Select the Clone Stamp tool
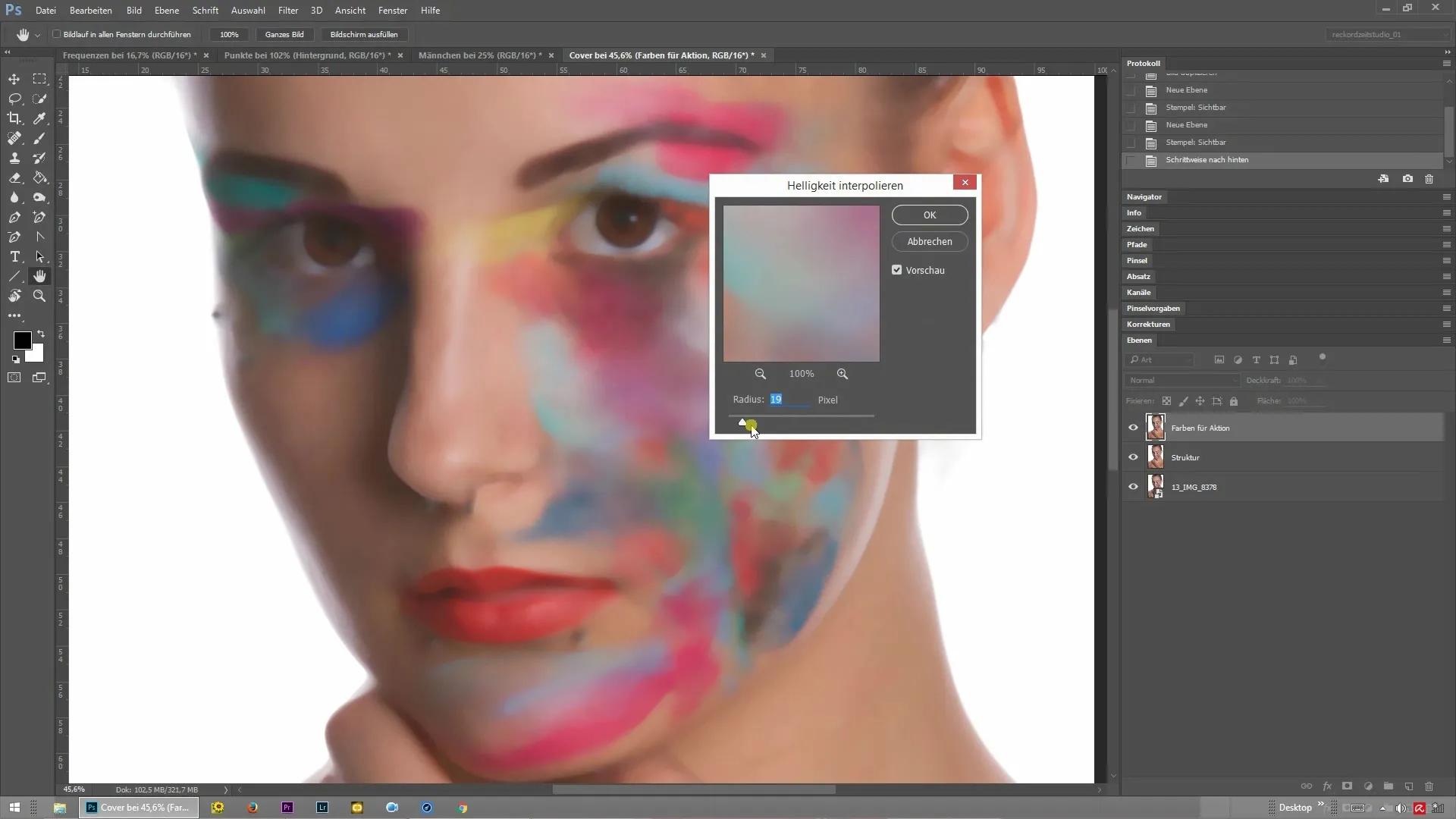Image resolution: width=1456 pixels, height=819 pixels. (x=14, y=158)
